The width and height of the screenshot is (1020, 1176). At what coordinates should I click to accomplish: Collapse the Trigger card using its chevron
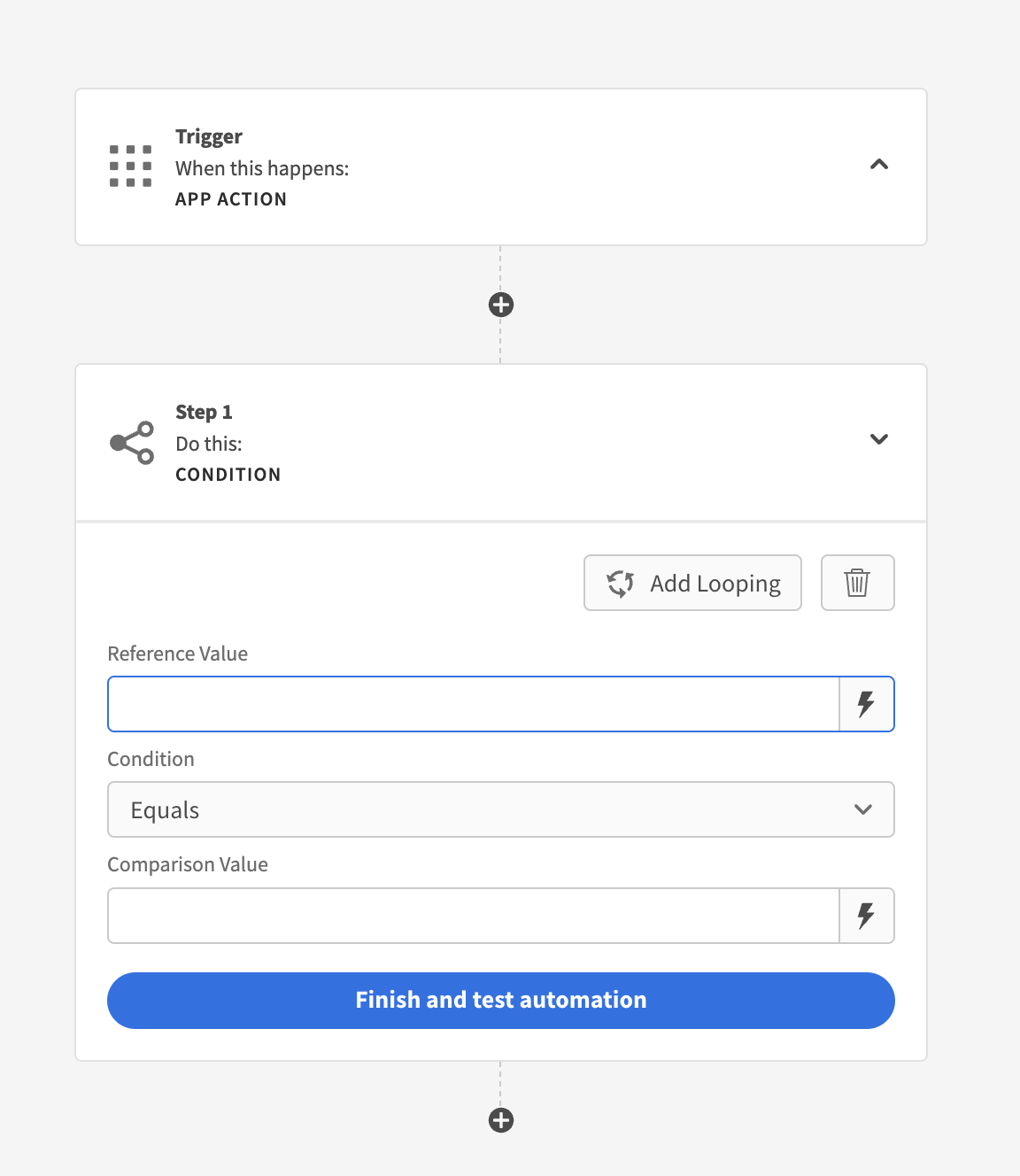point(878,165)
